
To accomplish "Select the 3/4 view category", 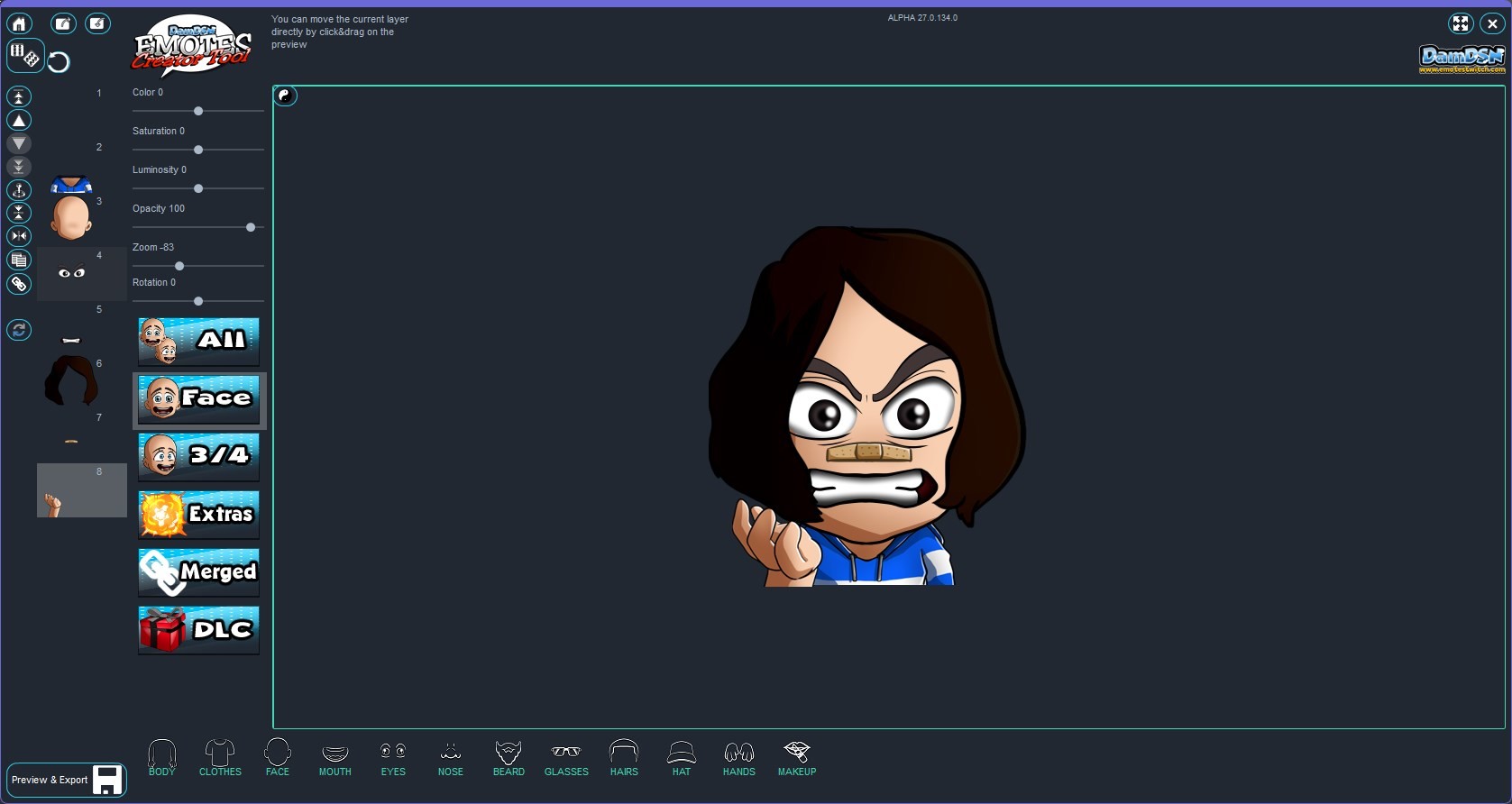I will tap(199, 456).
